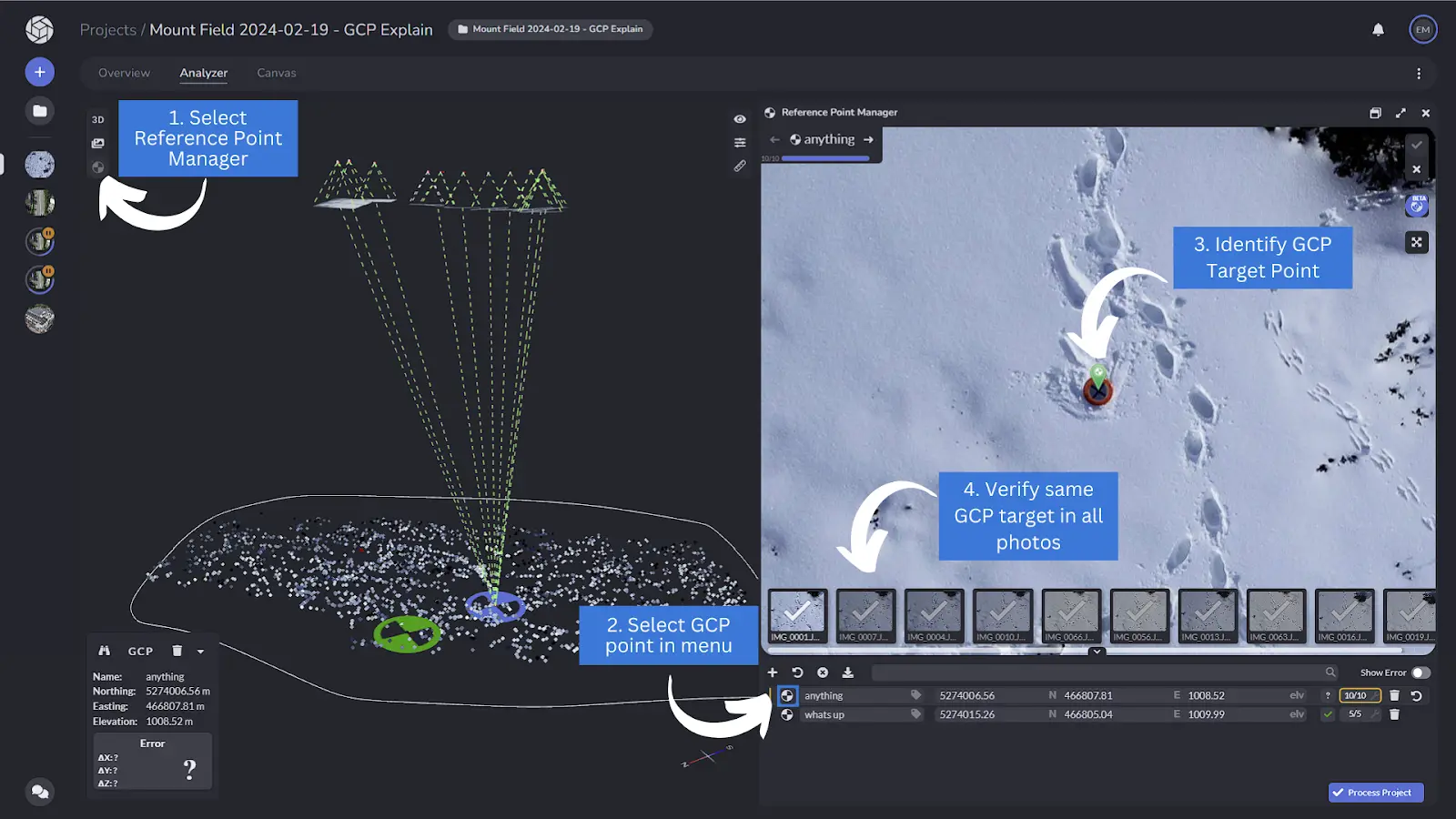Toggle the Show Error switch

[1421, 672]
